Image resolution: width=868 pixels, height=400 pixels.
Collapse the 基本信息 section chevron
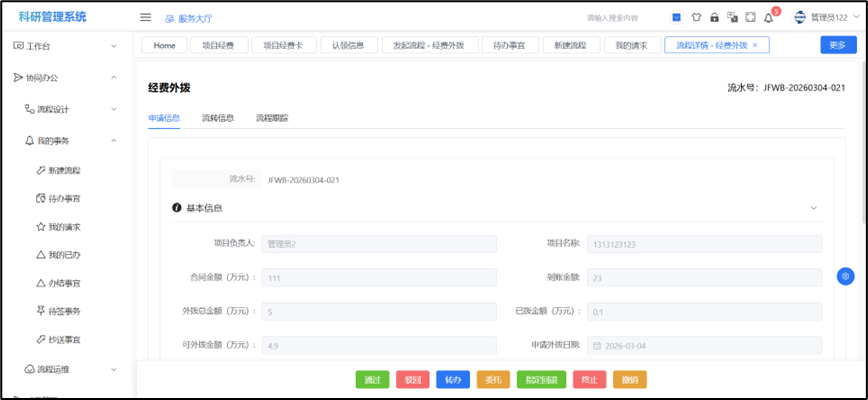point(813,208)
